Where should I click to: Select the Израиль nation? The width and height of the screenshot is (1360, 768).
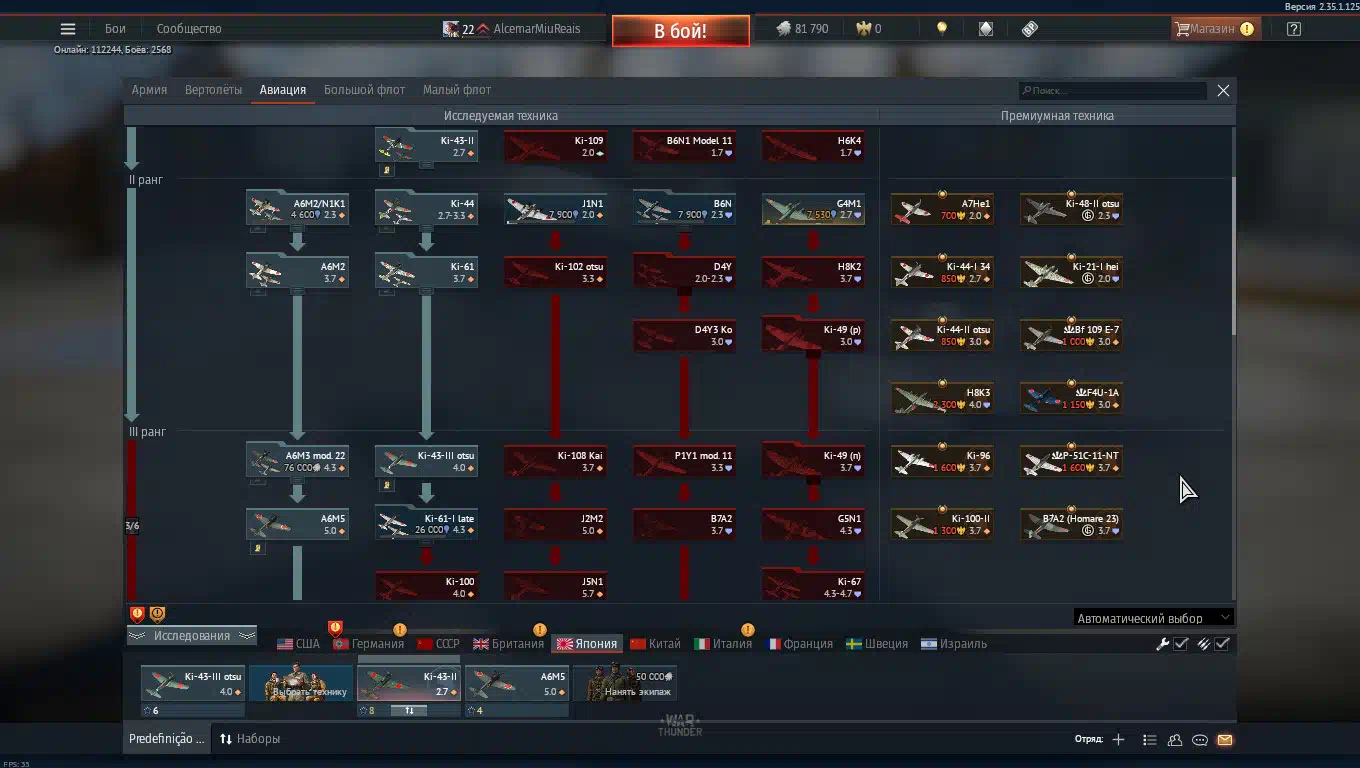[x=954, y=644]
